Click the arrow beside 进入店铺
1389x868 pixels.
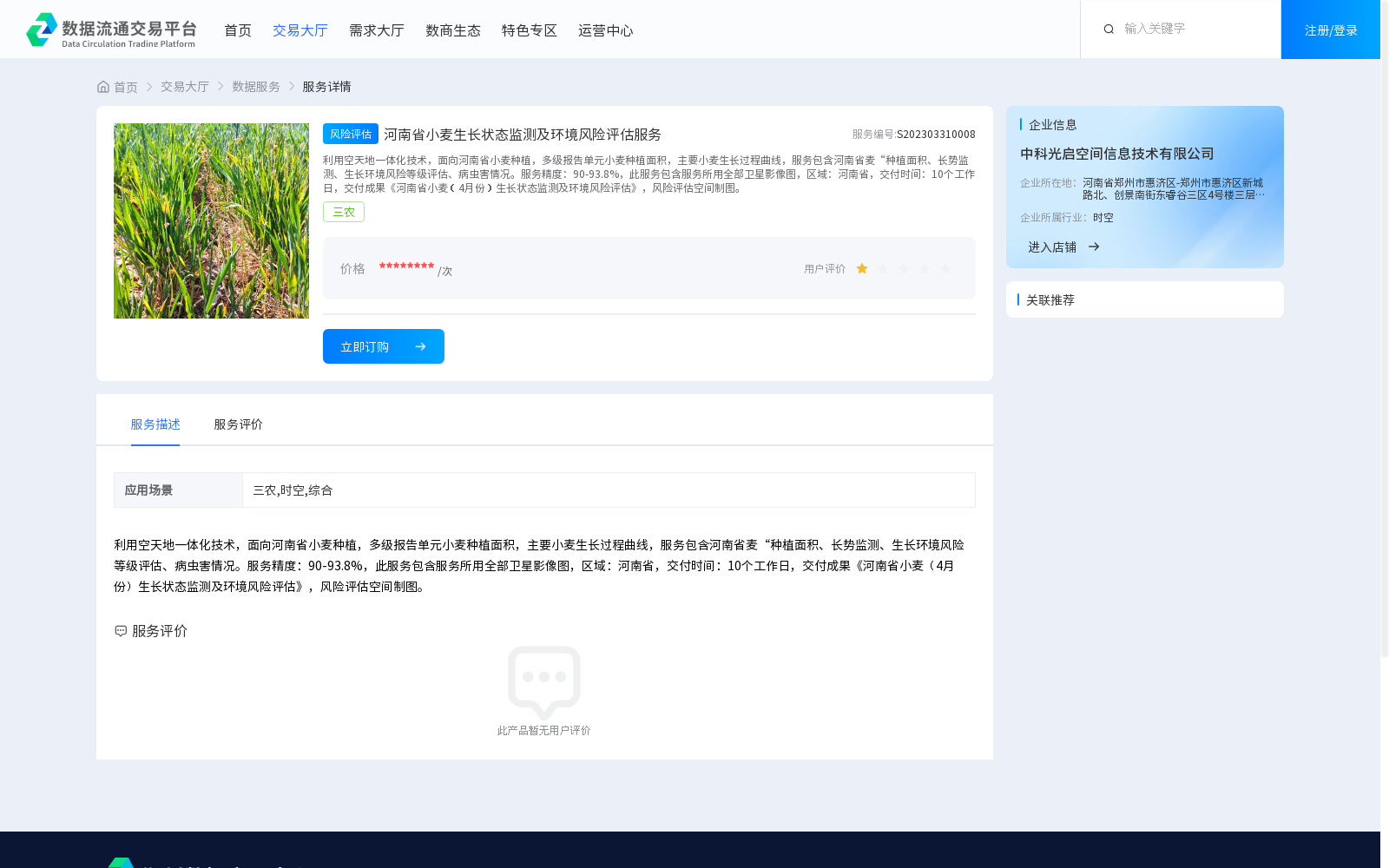[1094, 247]
